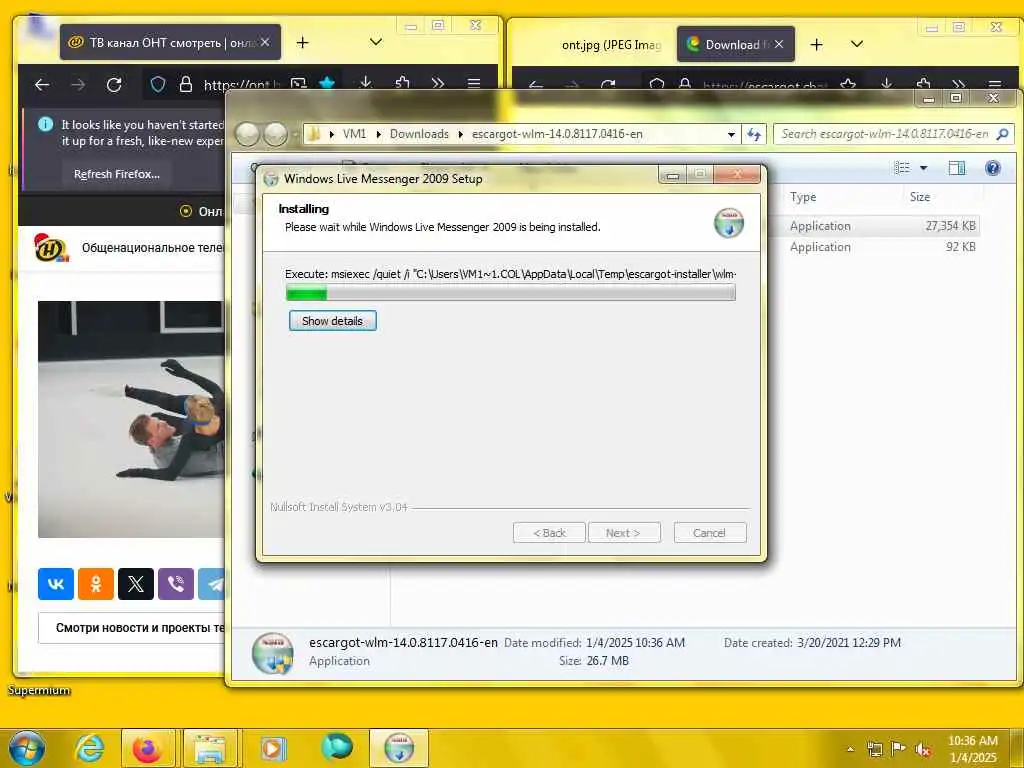Click the magnifier in Explorer search box
The height and width of the screenshot is (768, 1024).
(1003, 134)
